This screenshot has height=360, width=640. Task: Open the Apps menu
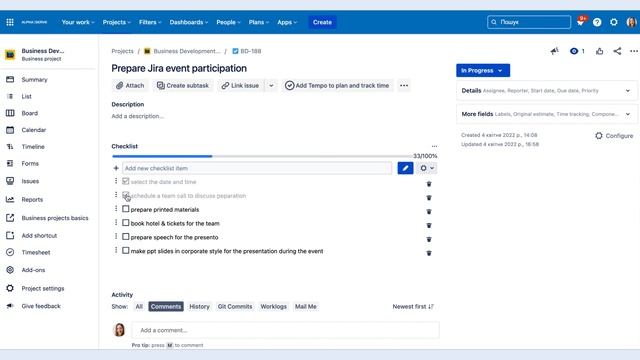point(287,22)
